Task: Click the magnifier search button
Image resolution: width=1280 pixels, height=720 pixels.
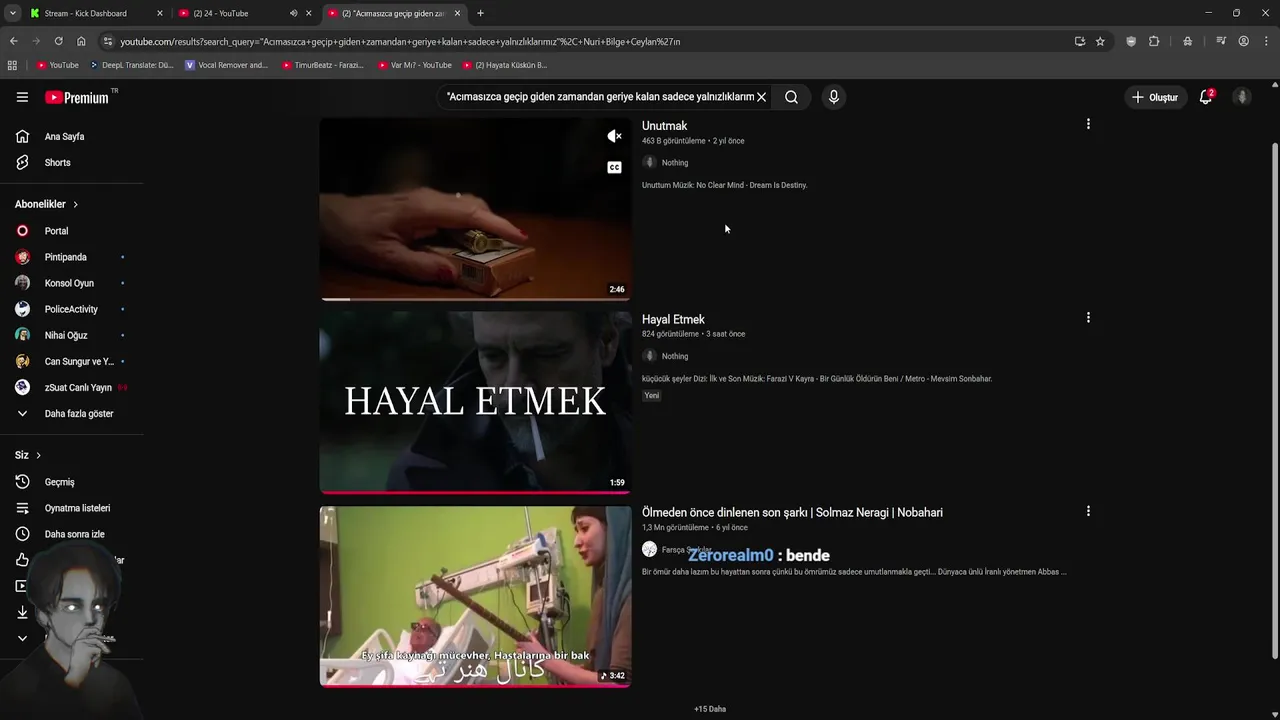Action: (791, 97)
